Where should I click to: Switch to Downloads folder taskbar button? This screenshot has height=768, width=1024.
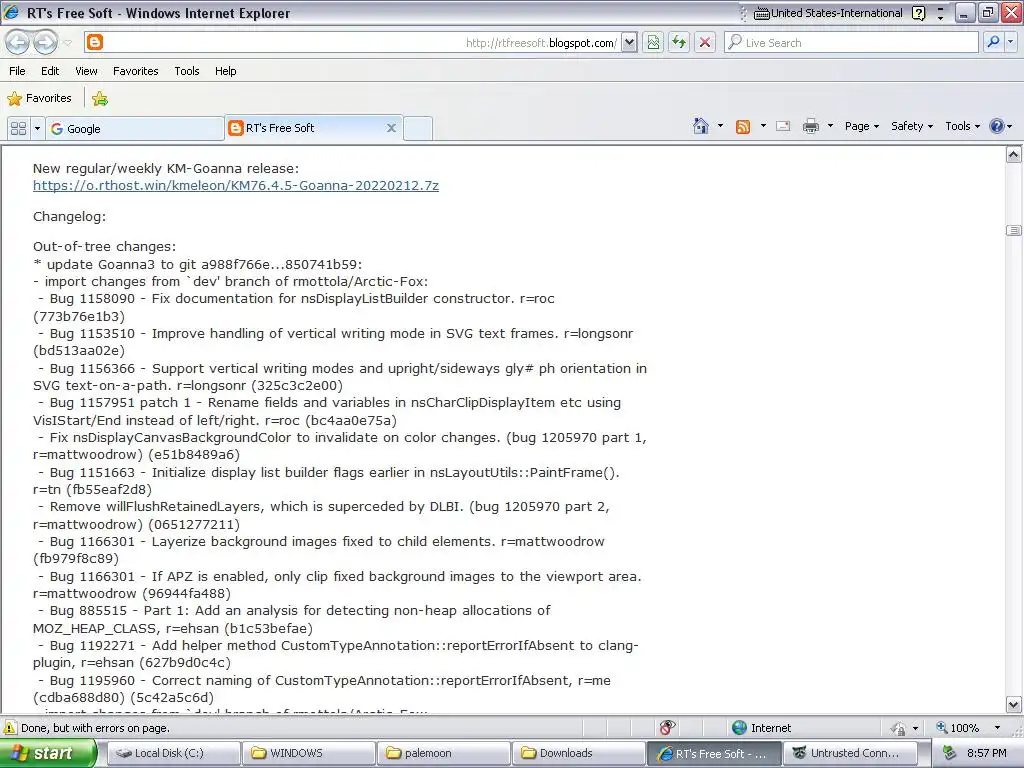click(579, 753)
